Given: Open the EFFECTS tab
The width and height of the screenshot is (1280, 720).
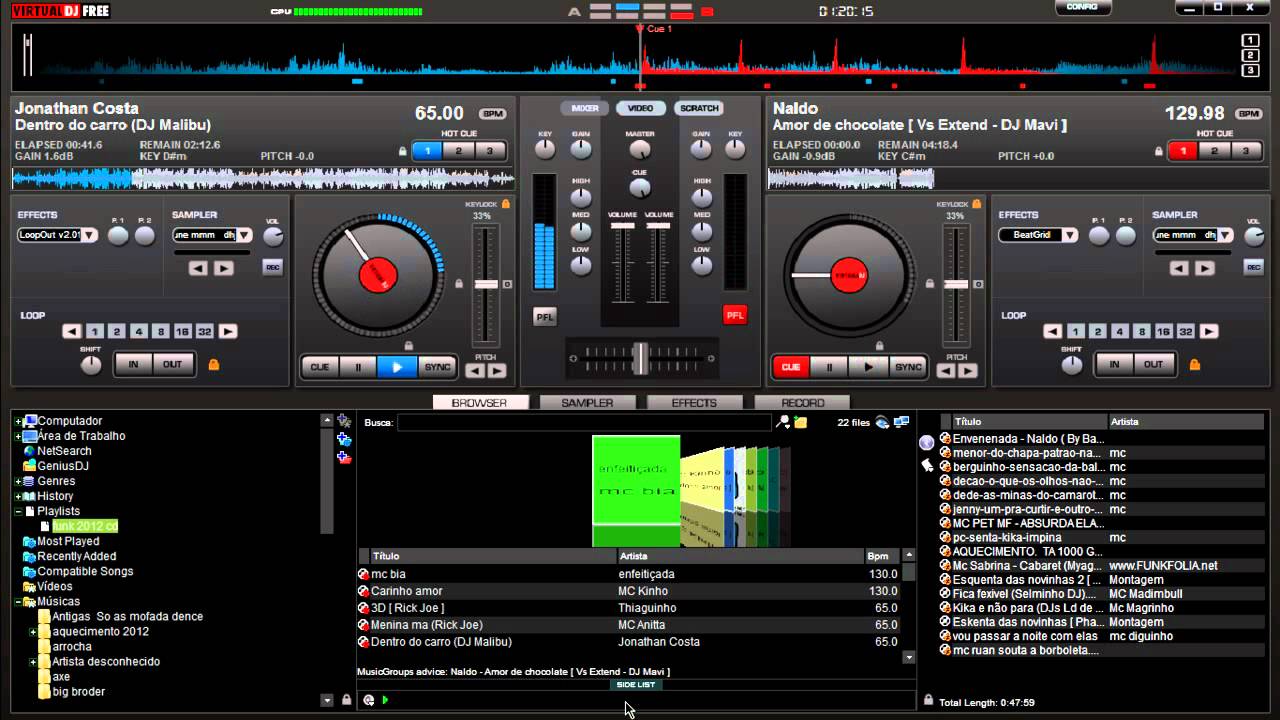Looking at the screenshot, I should pyautogui.click(x=695, y=403).
